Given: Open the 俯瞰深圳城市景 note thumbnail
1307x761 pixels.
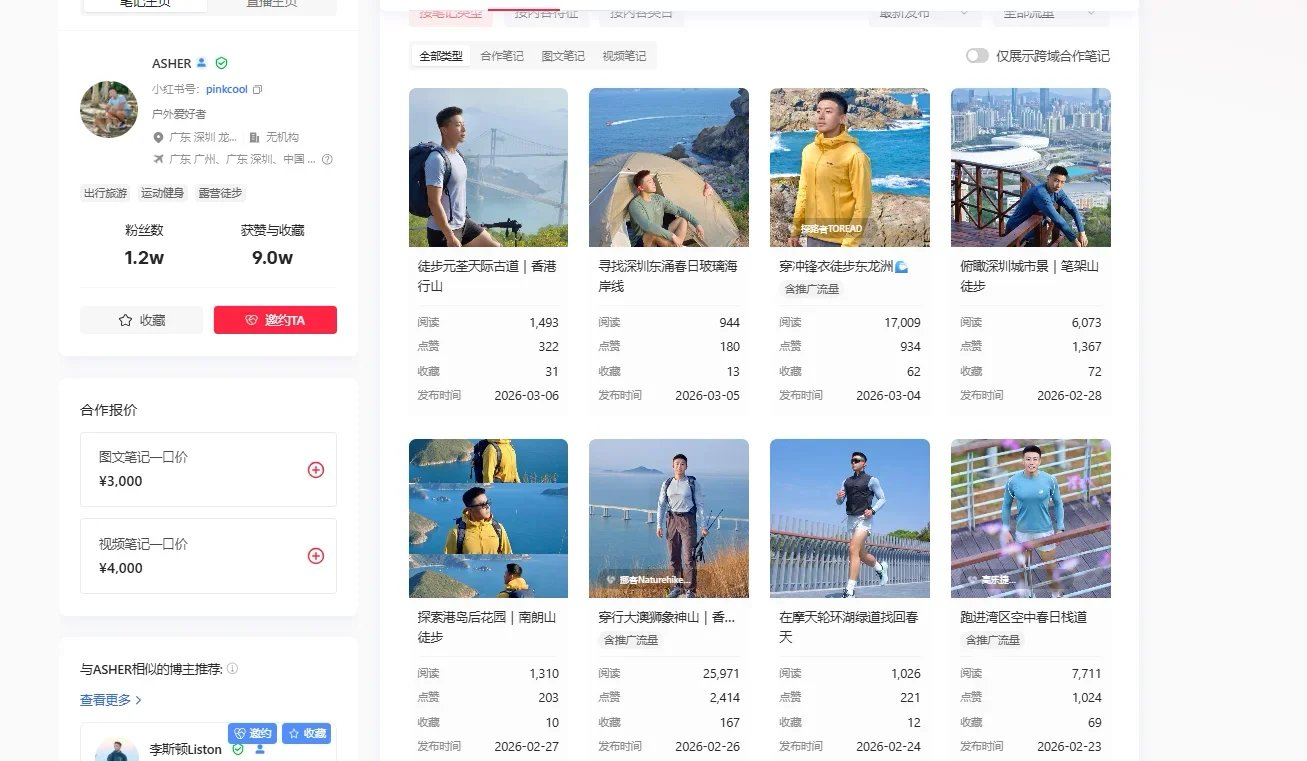Looking at the screenshot, I should coord(1031,167).
